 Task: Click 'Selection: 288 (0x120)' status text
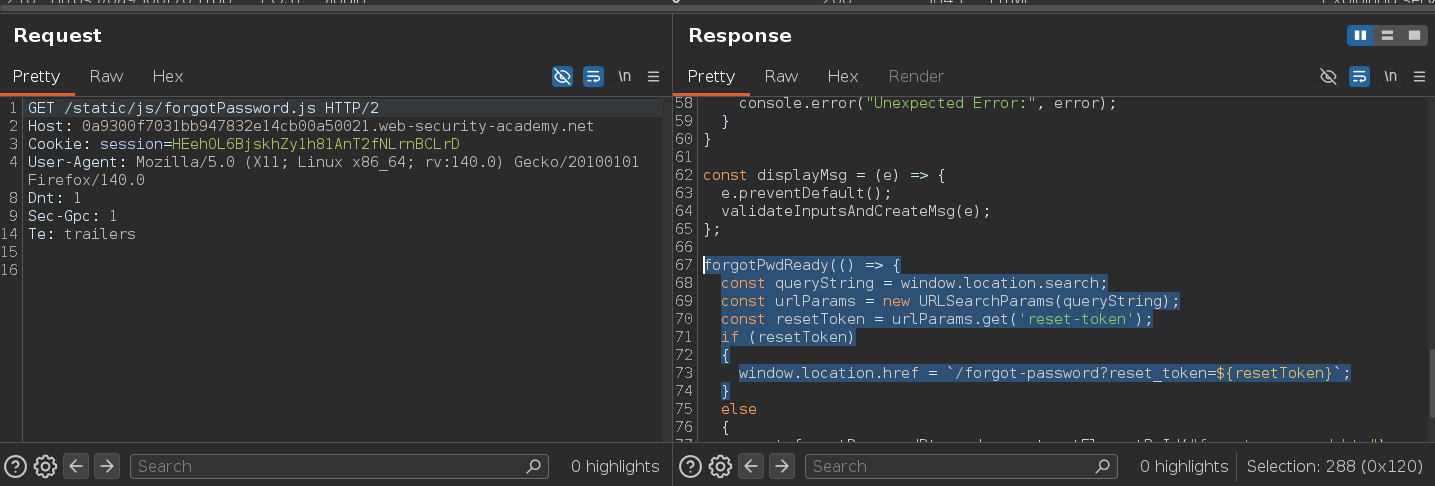1336,466
